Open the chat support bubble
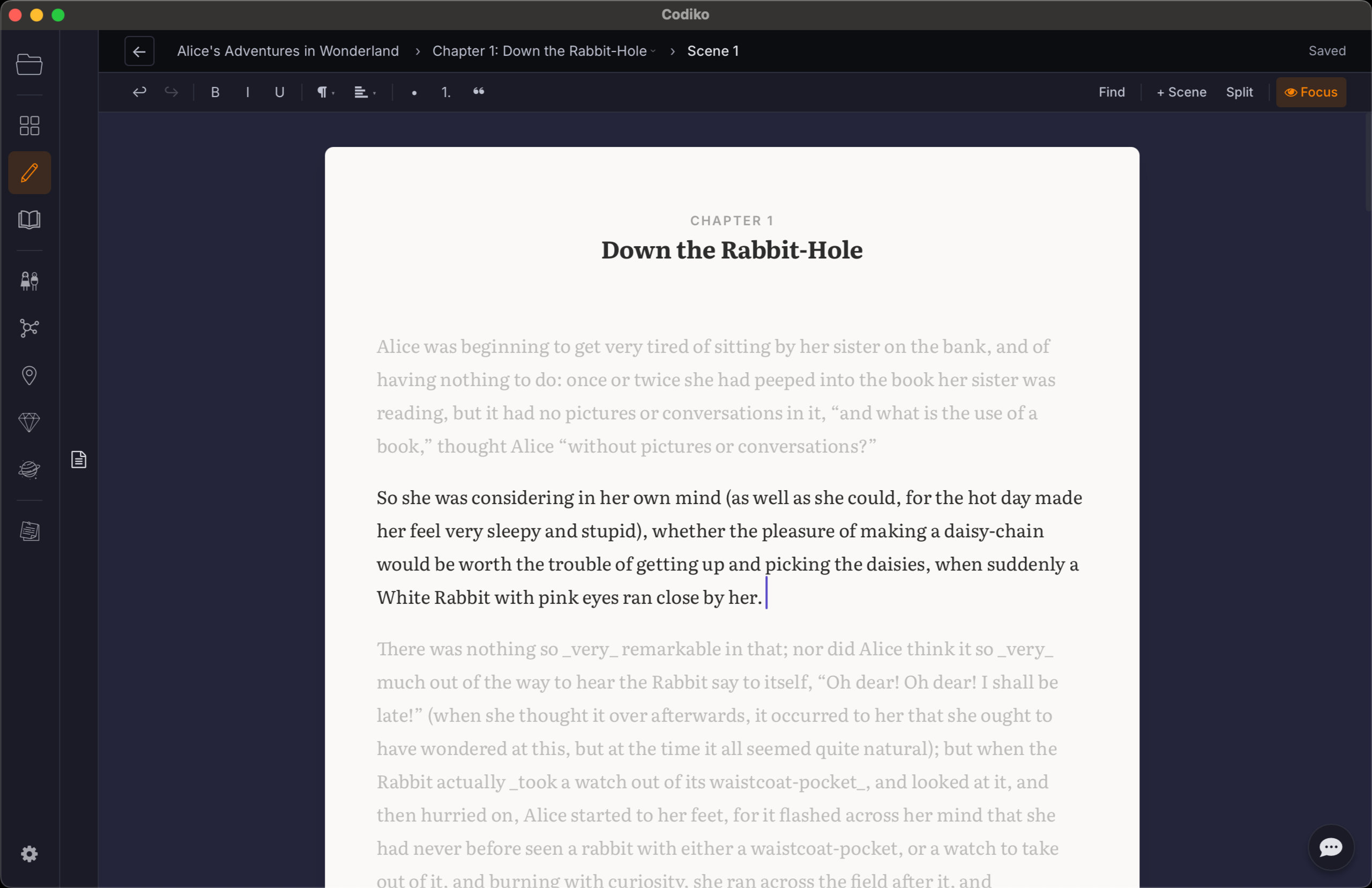Viewport: 1372px width, 888px height. 1331,847
